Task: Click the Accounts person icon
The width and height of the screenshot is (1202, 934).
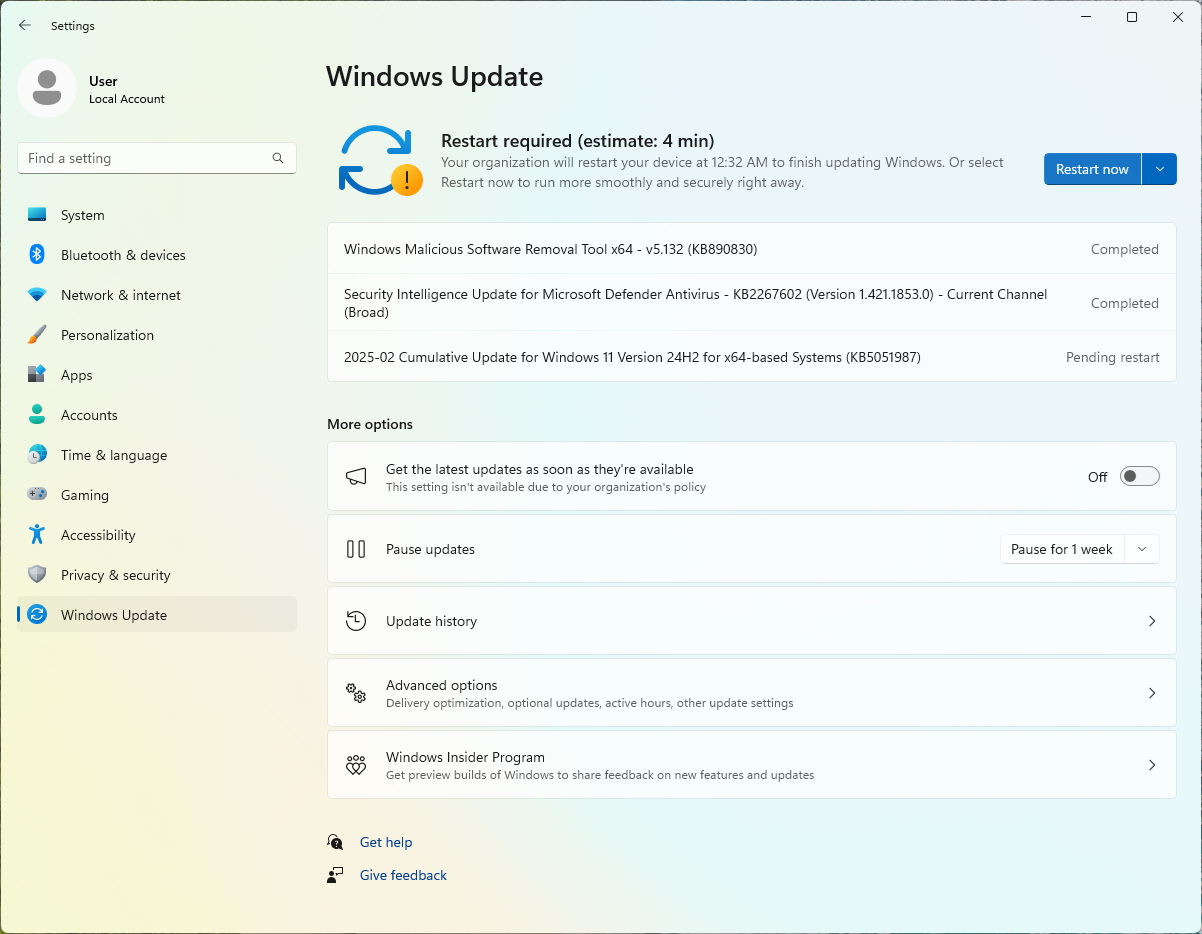Action: point(37,415)
